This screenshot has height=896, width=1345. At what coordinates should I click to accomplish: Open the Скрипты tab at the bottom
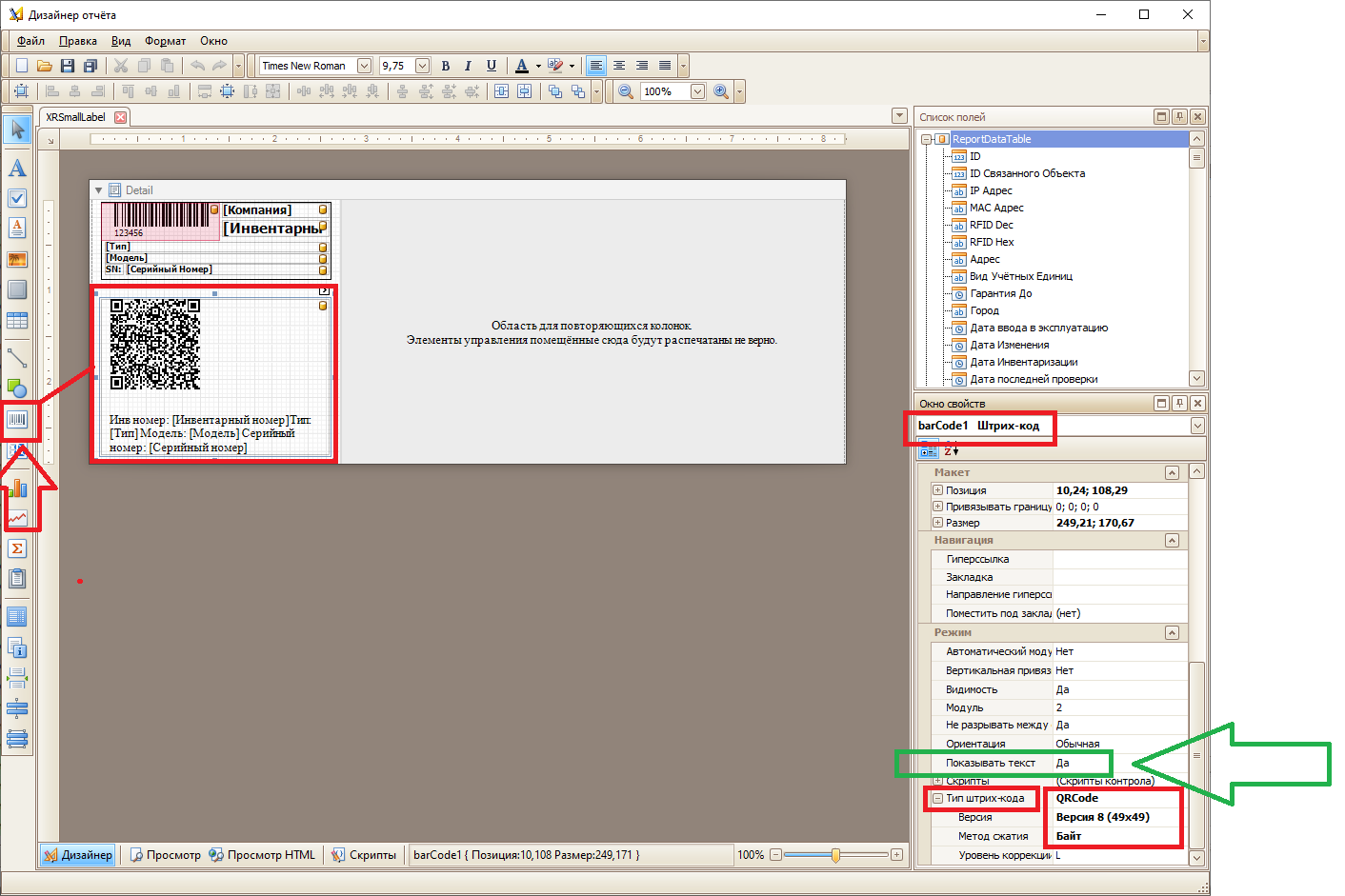coord(364,855)
